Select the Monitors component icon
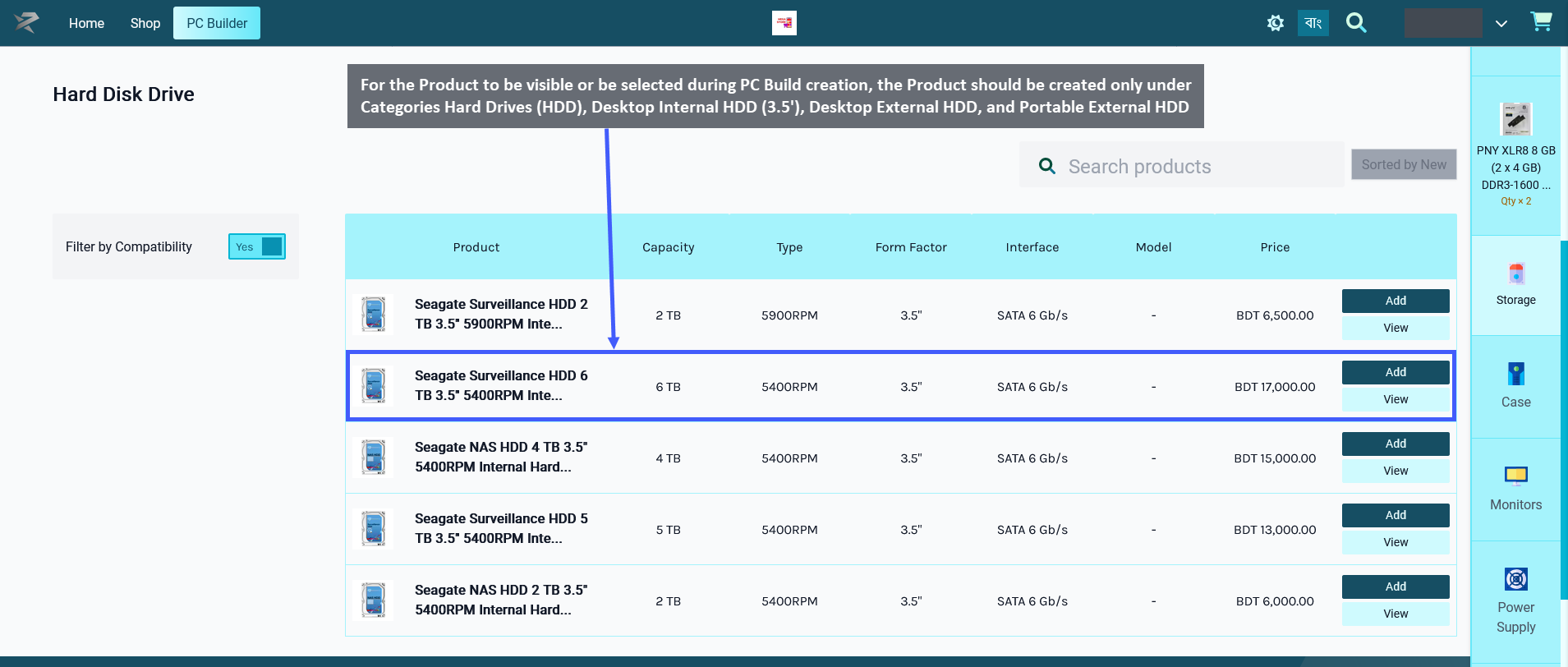Image resolution: width=1568 pixels, height=667 pixels. [x=1516, y=476]
